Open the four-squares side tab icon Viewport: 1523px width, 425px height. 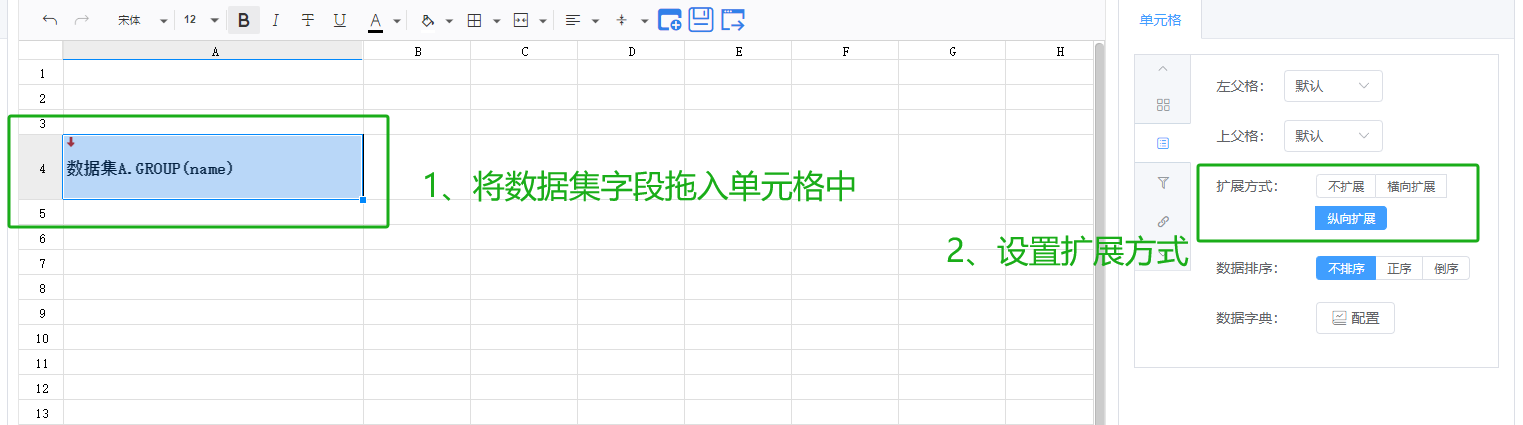[x=1162, y=105]
